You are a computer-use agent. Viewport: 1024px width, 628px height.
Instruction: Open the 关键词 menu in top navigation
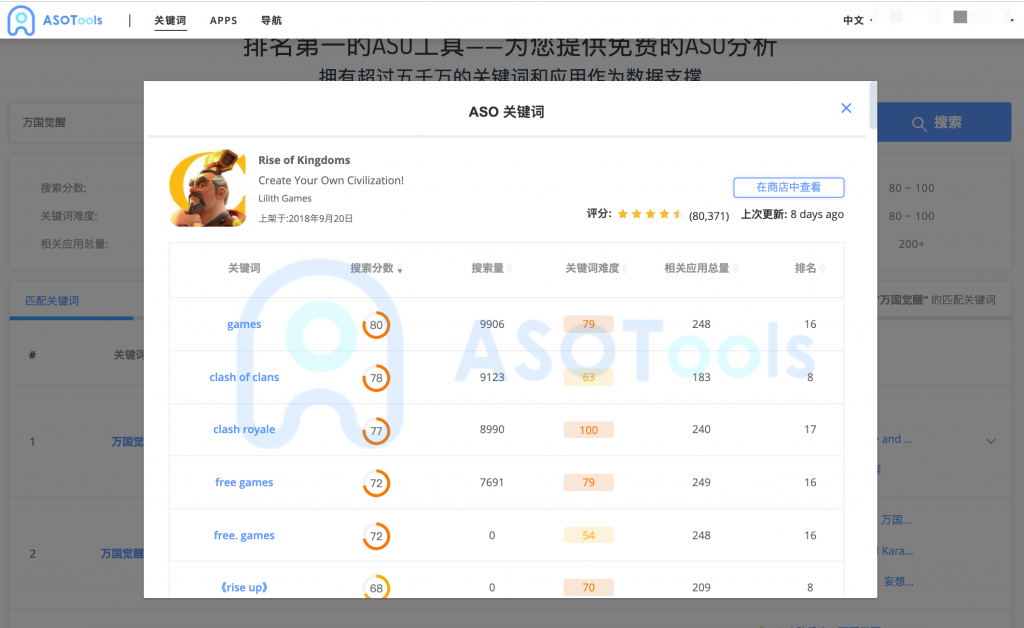pos(170,20)
